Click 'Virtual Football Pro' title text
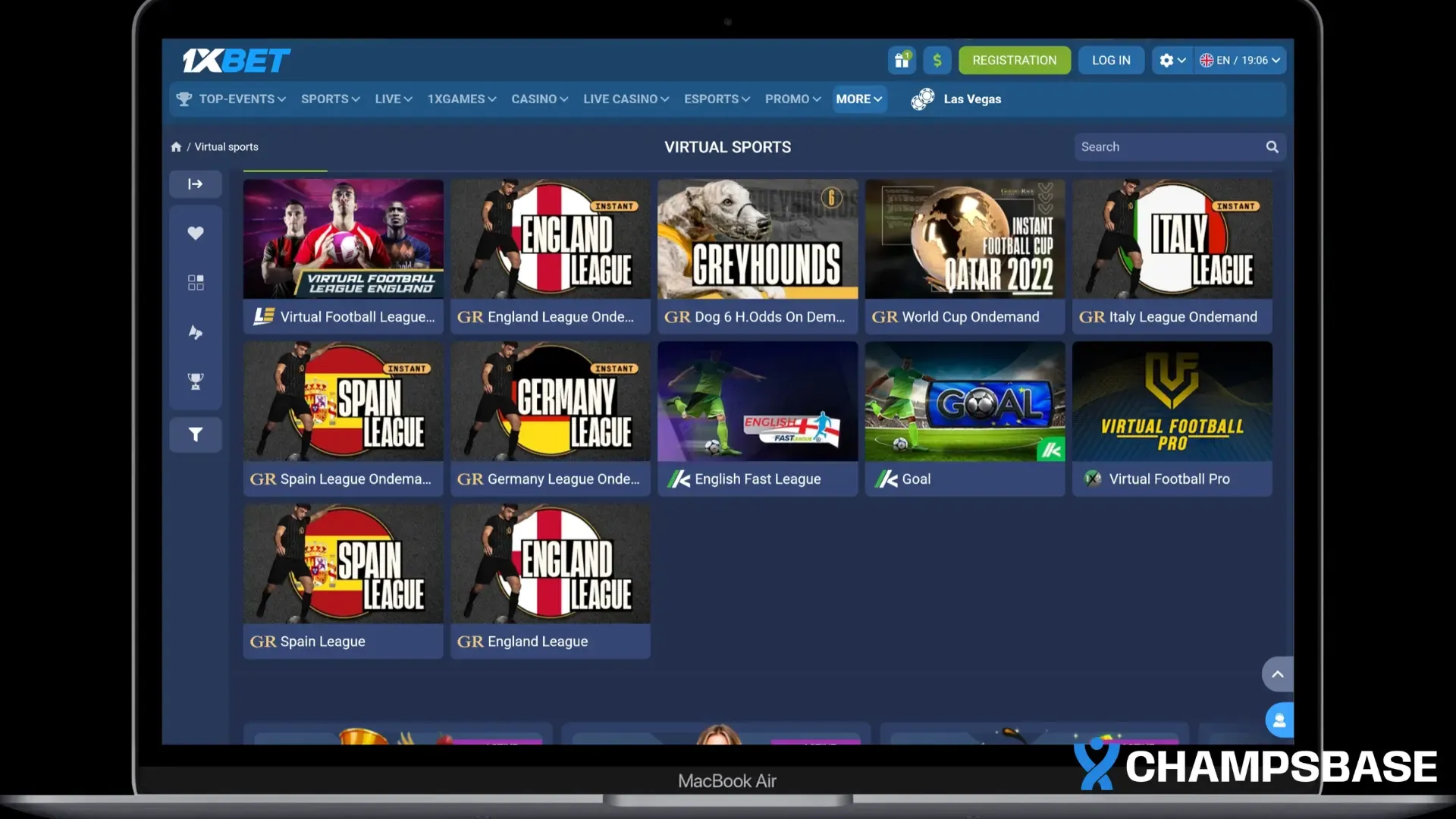Screen dimensions: 1456x819 click(1169, 479)
